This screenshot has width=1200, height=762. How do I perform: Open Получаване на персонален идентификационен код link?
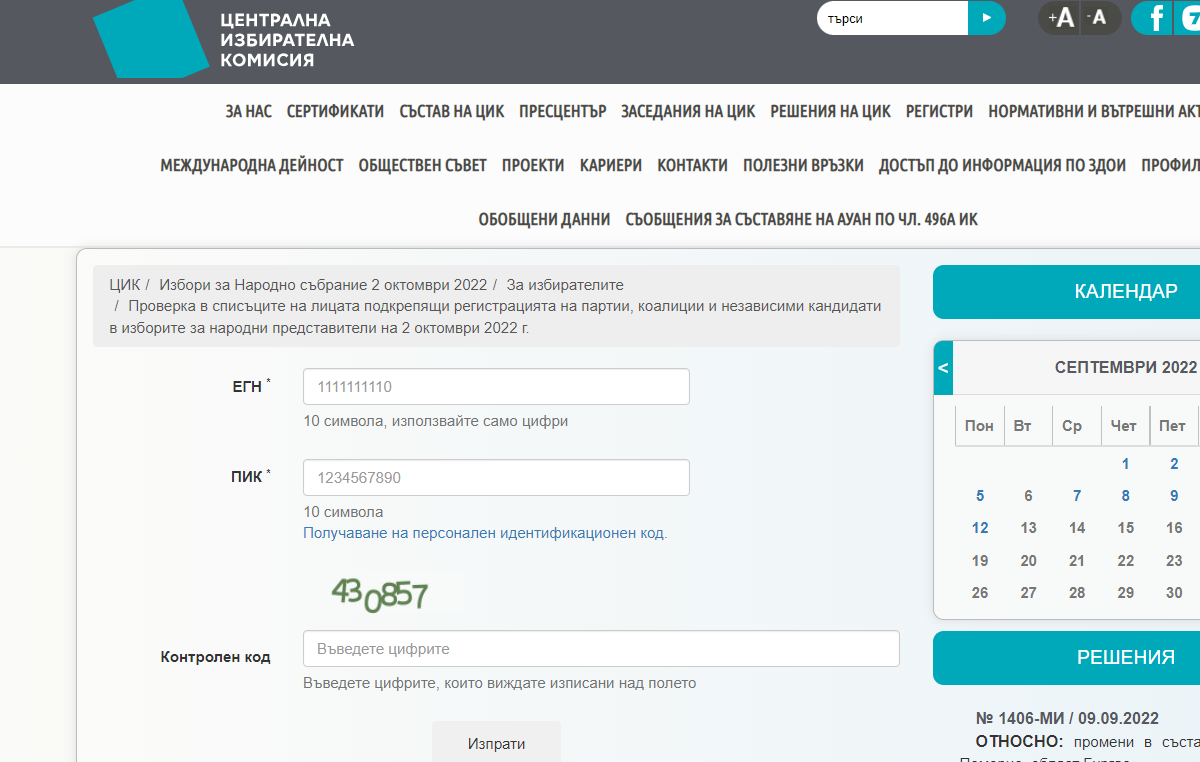(x=485, y=533)
